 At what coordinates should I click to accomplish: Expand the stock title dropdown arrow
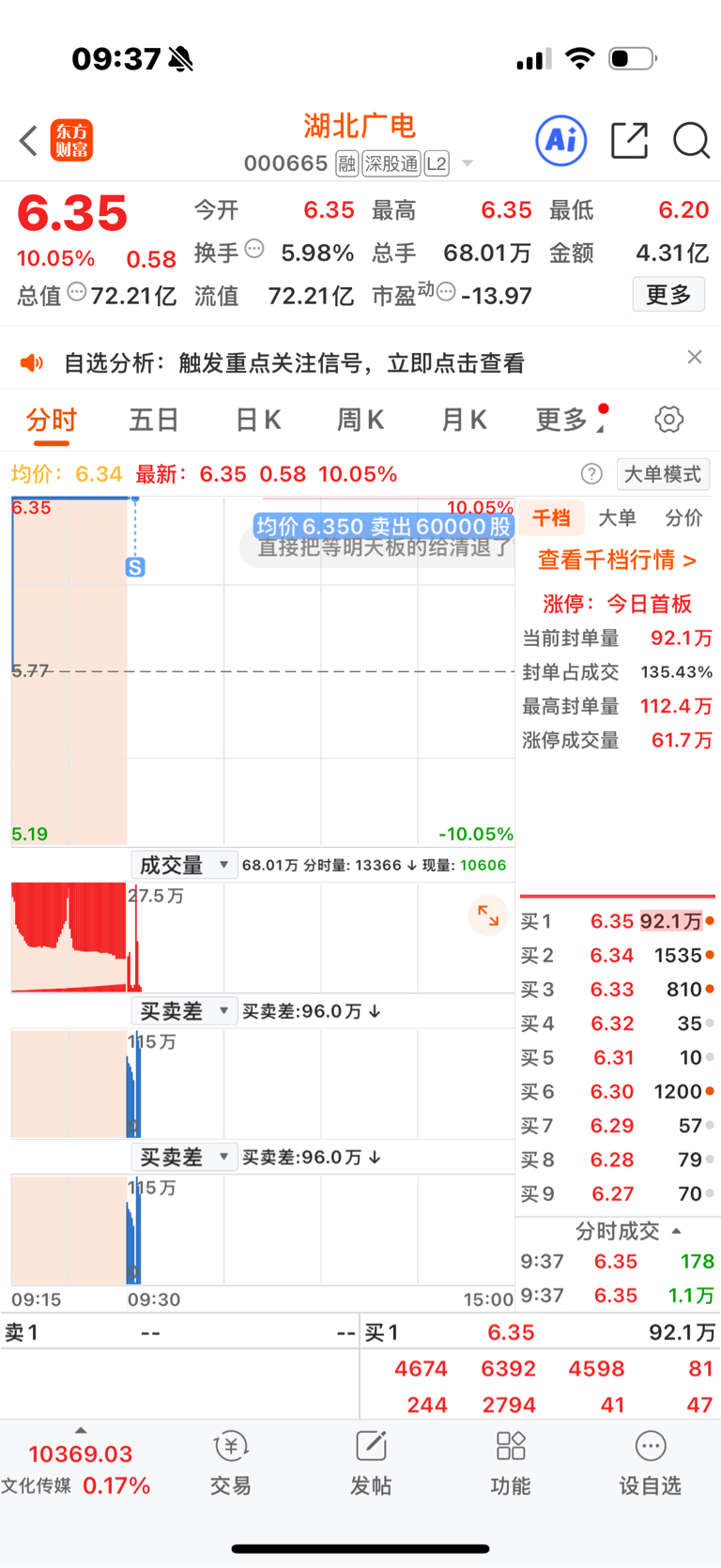point(467,164)
